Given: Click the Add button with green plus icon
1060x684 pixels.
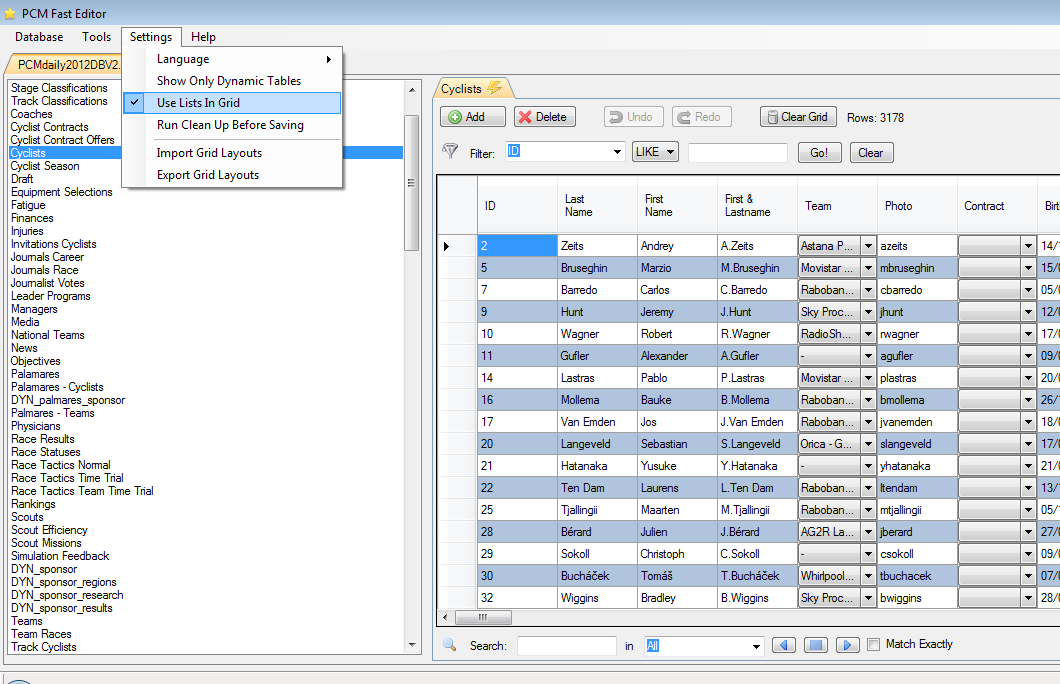Looking at the screenshot, I should pos(473,117).
